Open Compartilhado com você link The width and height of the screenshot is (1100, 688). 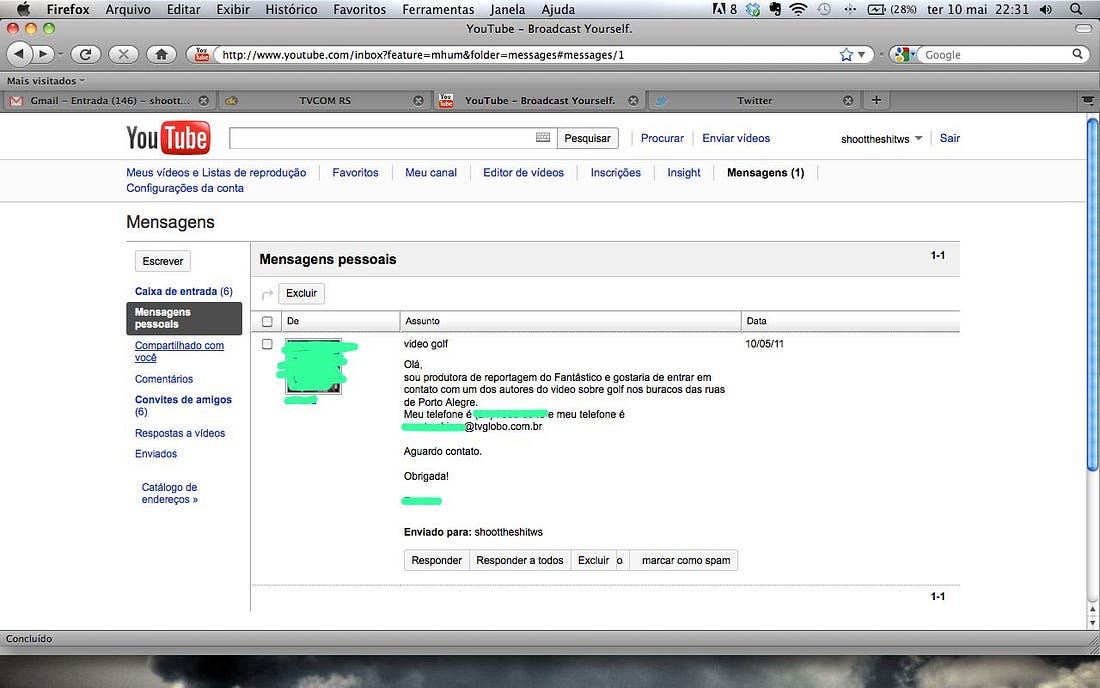pyautogui.click(x=180, y=351)
